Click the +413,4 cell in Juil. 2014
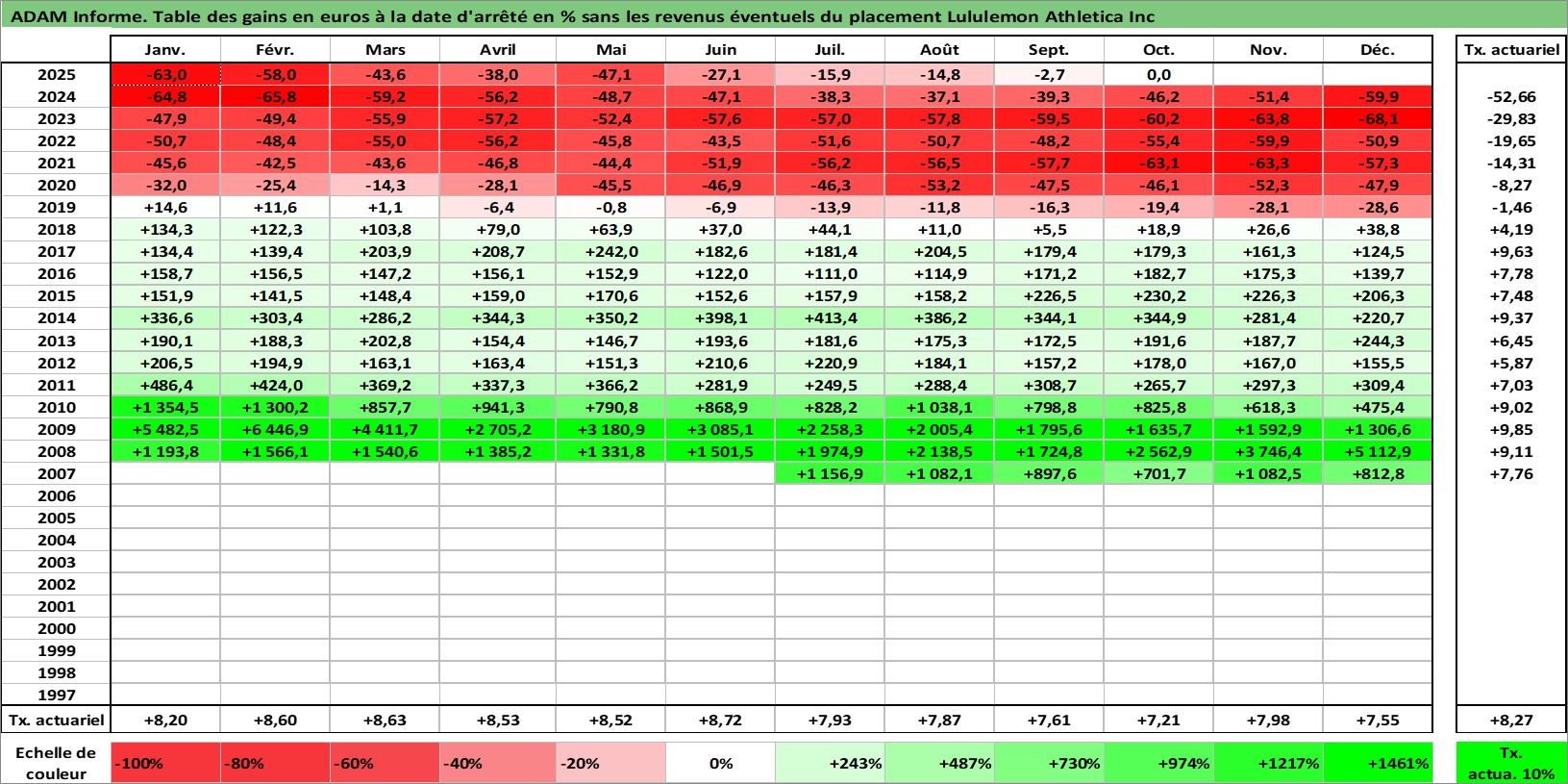Screen dimensions: 1568x784 [830, 317]
